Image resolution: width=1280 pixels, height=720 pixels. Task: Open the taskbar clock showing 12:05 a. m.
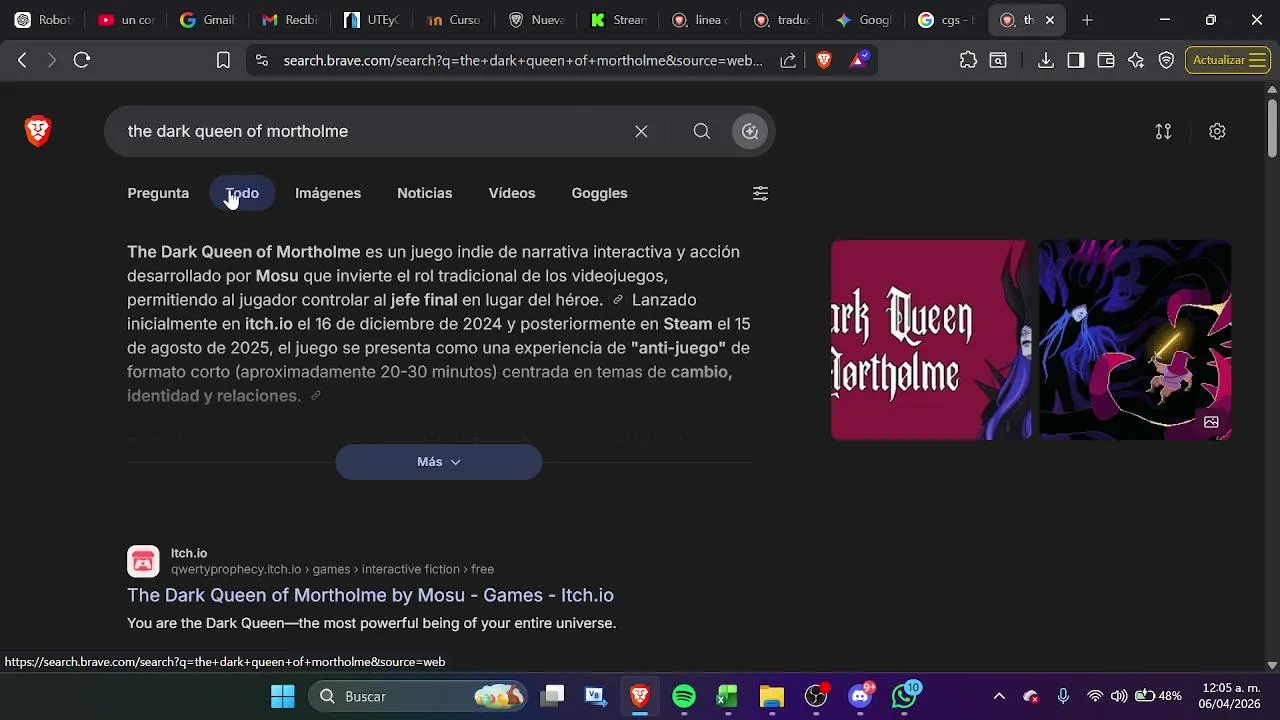1232,696
